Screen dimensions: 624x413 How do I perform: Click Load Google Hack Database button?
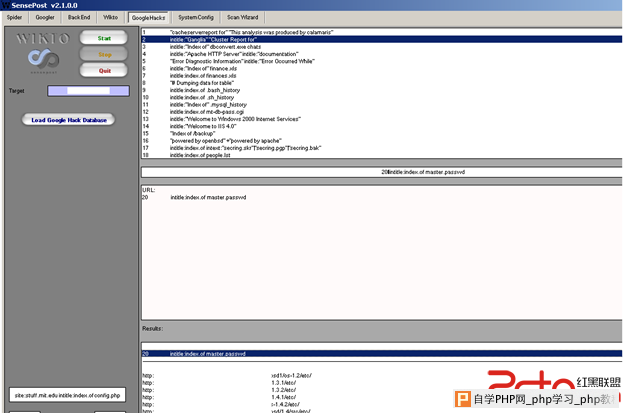[x=68, y=120]
